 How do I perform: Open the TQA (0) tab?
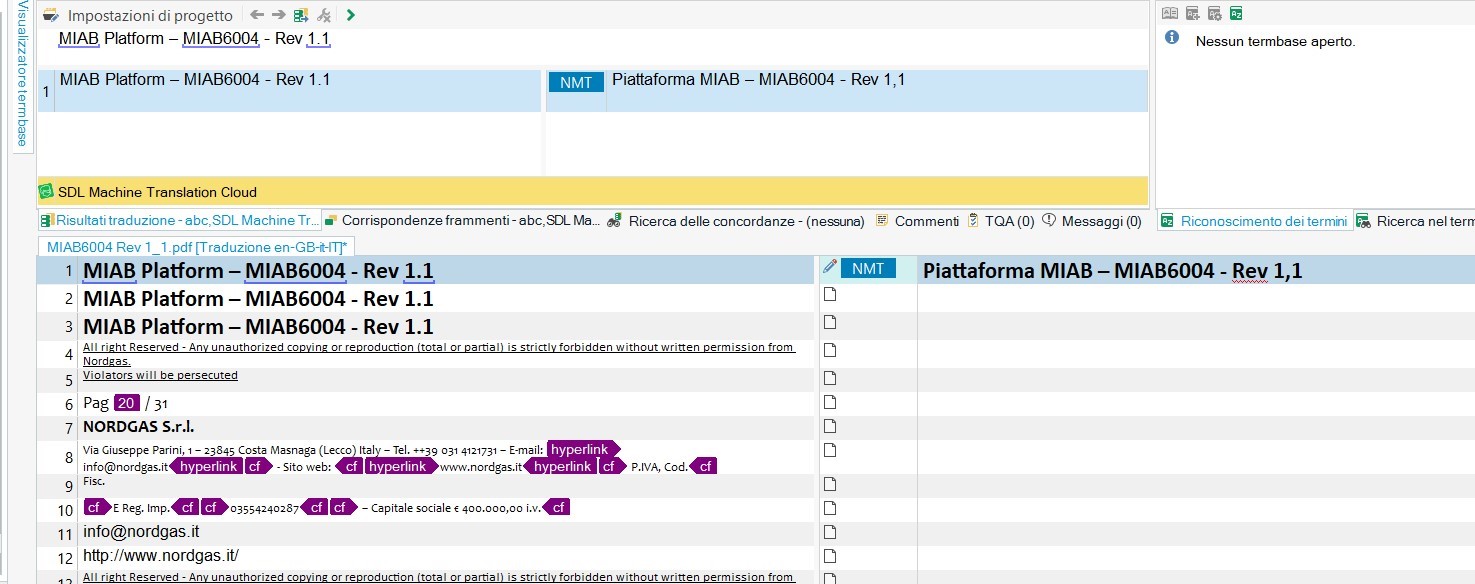point(1000,221)
